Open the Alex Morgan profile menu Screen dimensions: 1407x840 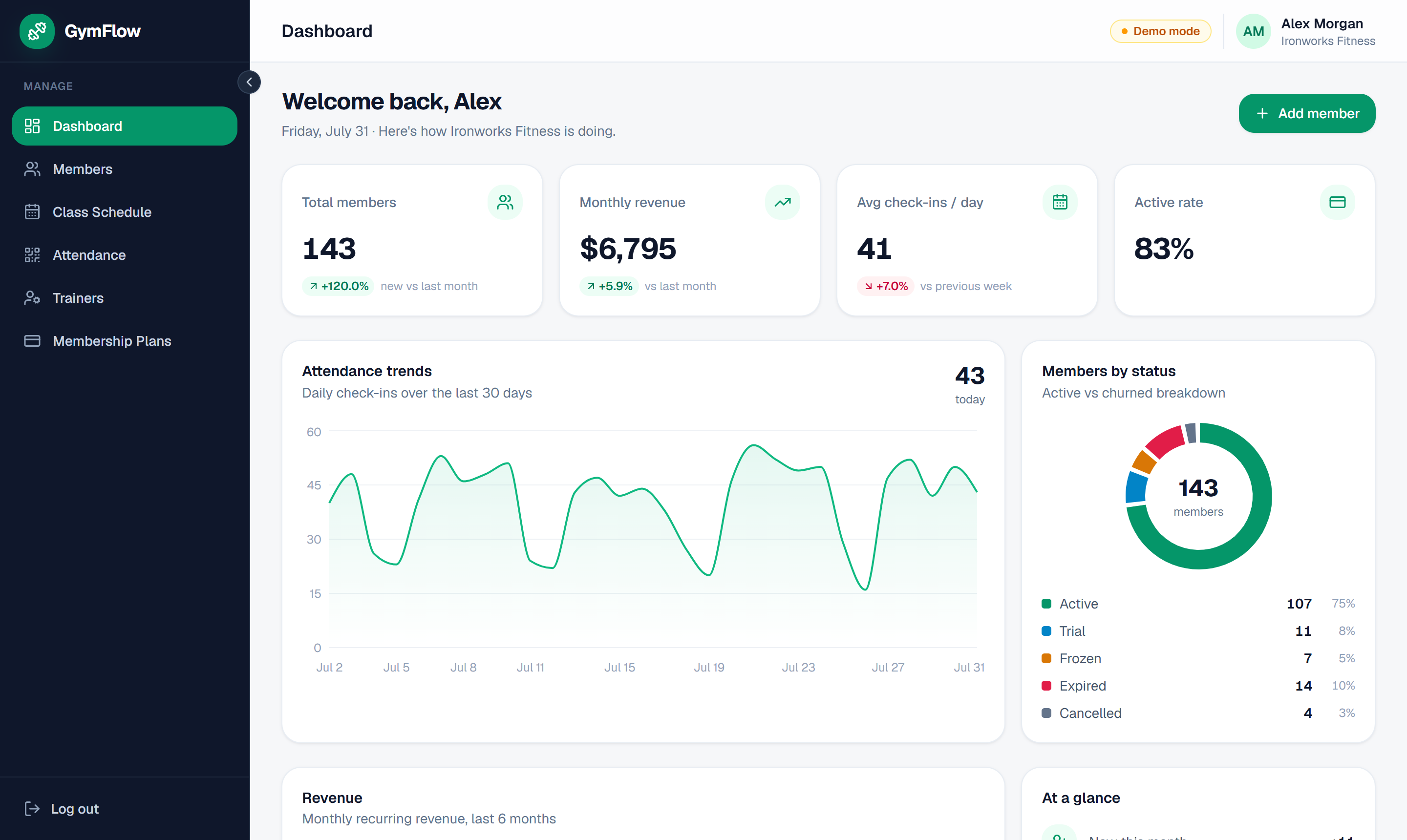point(1306,31)
